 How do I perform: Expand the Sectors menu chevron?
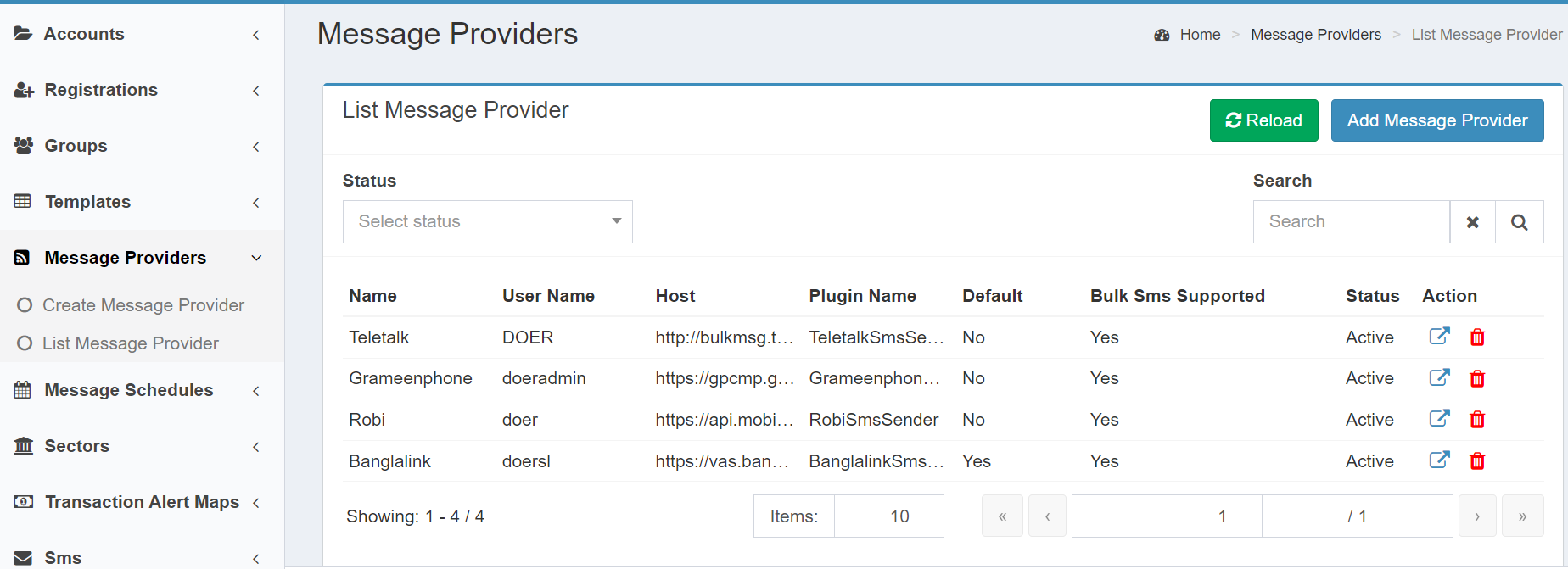[256, 447]
